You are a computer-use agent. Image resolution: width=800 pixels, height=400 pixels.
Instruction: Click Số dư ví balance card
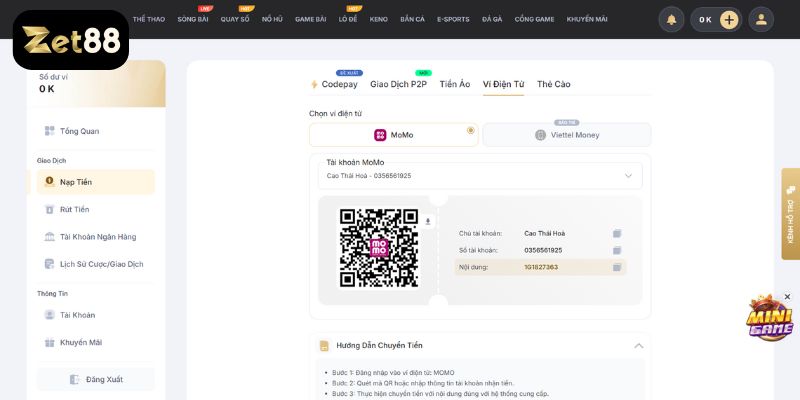pos(96,84)
